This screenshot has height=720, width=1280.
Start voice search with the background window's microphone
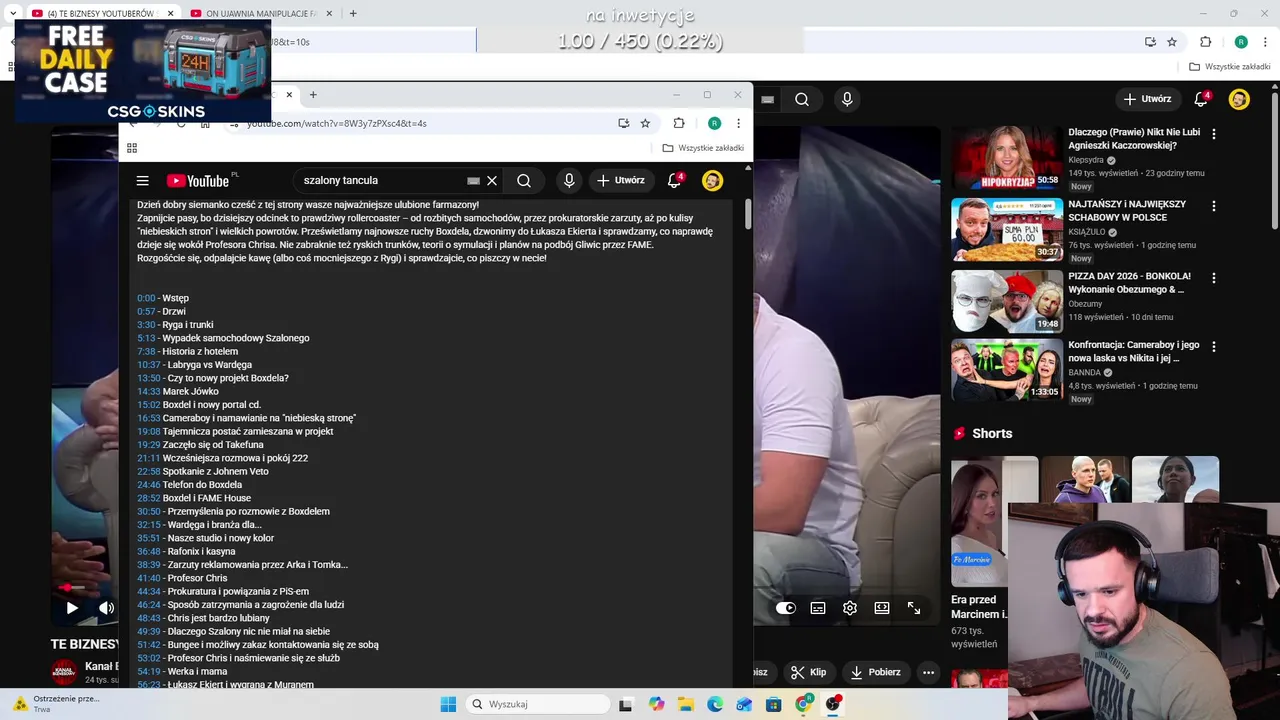click(847, 99)
